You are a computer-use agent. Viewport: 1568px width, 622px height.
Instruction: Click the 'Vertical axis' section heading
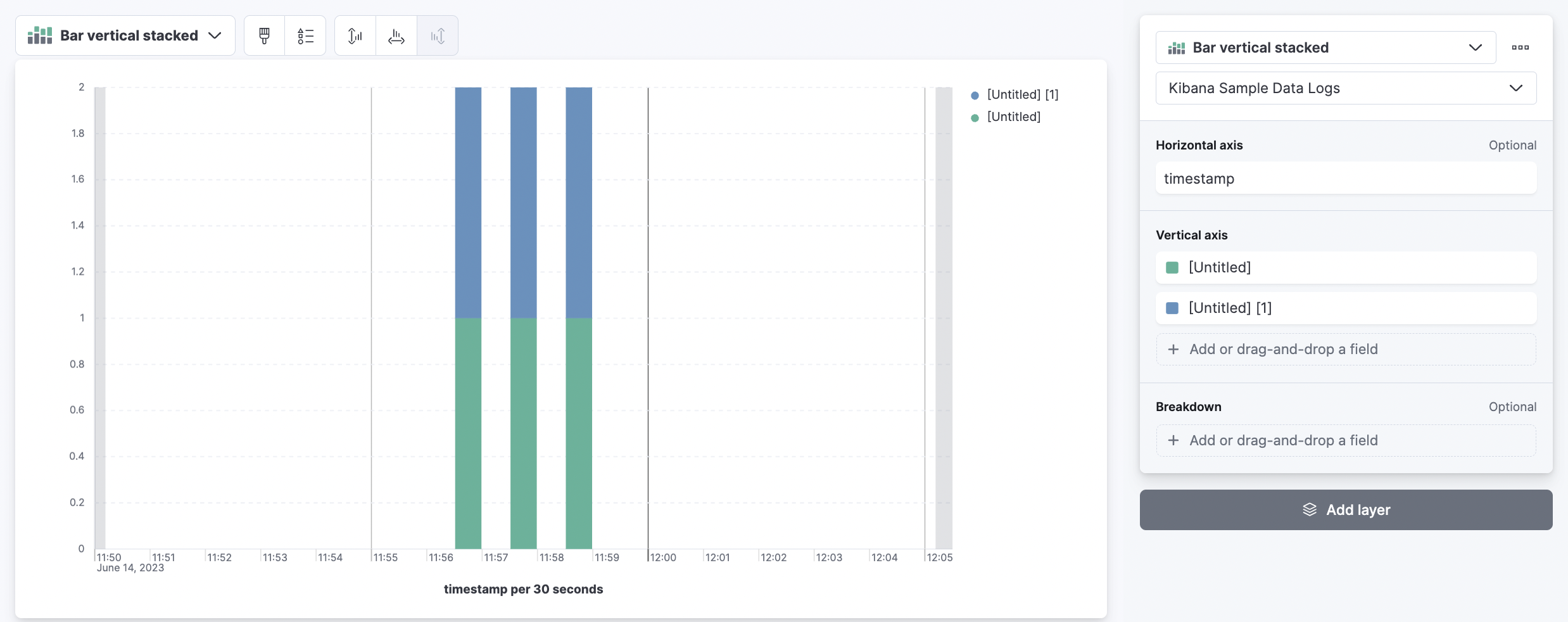pyautogui.click(x=1191, y=235)
